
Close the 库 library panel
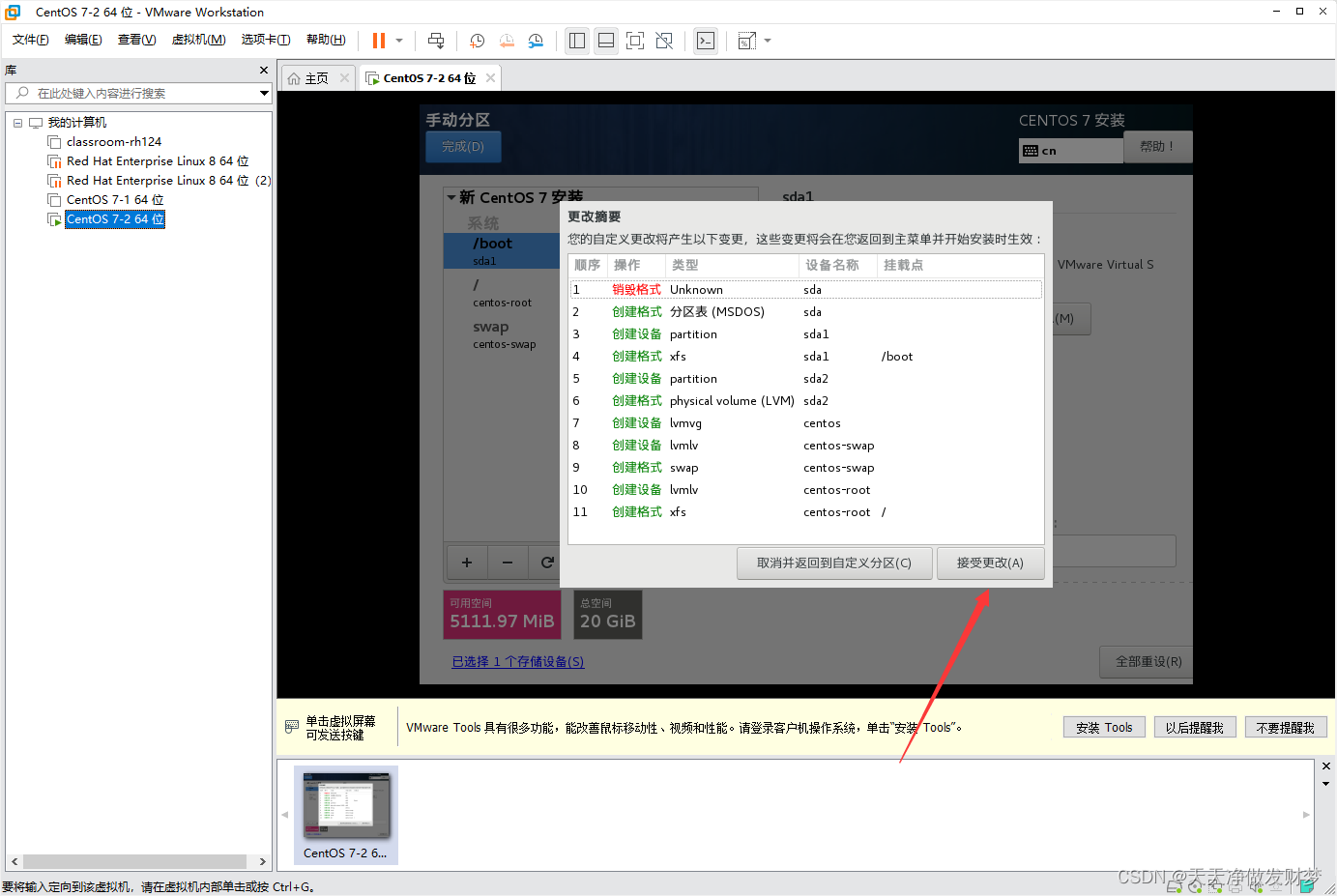coord(264,71)
